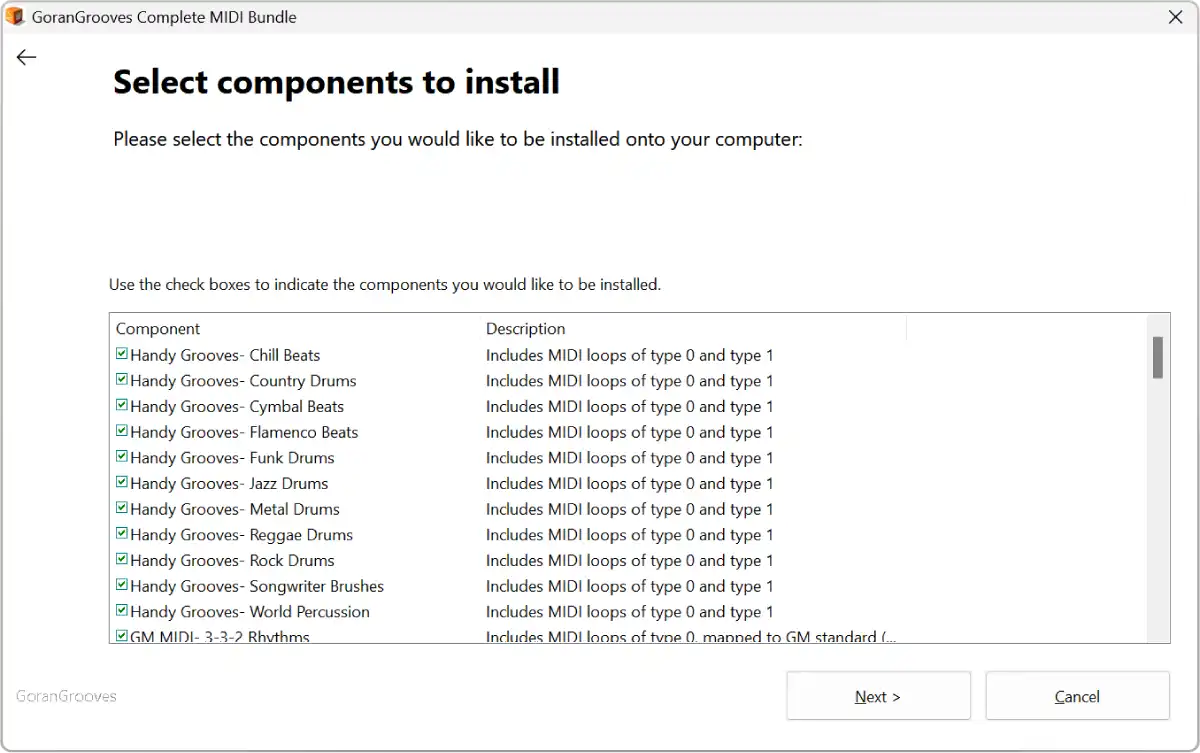
Task: Go back using the left arrow icon
Action: 26,57
